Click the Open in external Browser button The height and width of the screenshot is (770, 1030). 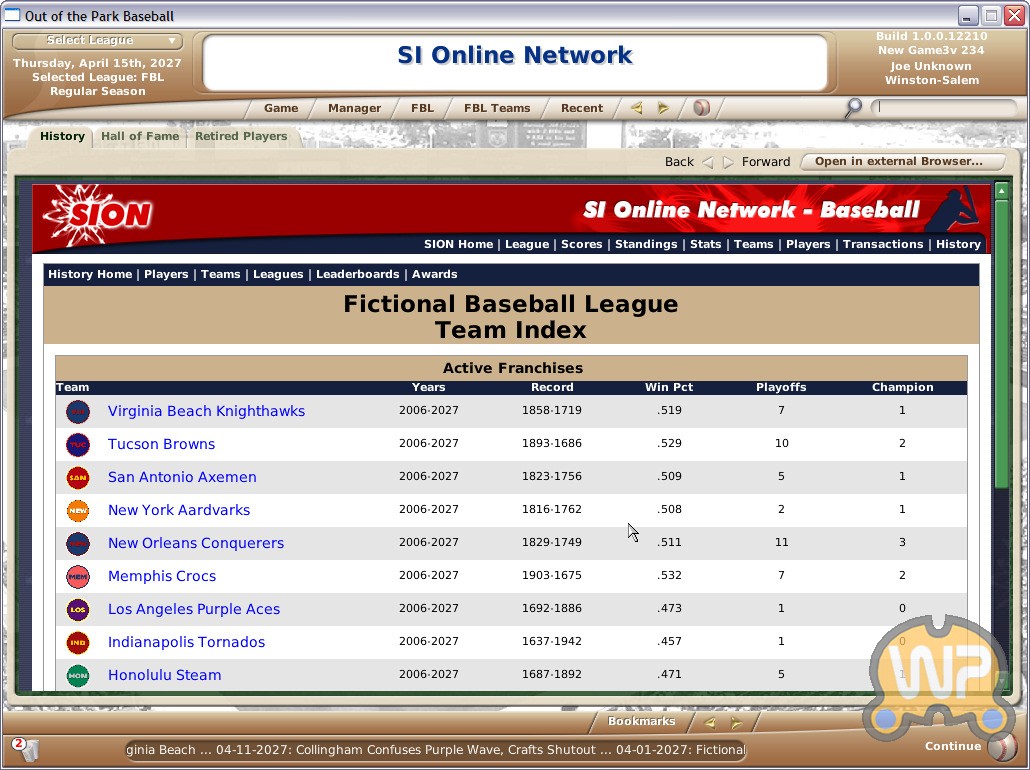pos(898,162)
